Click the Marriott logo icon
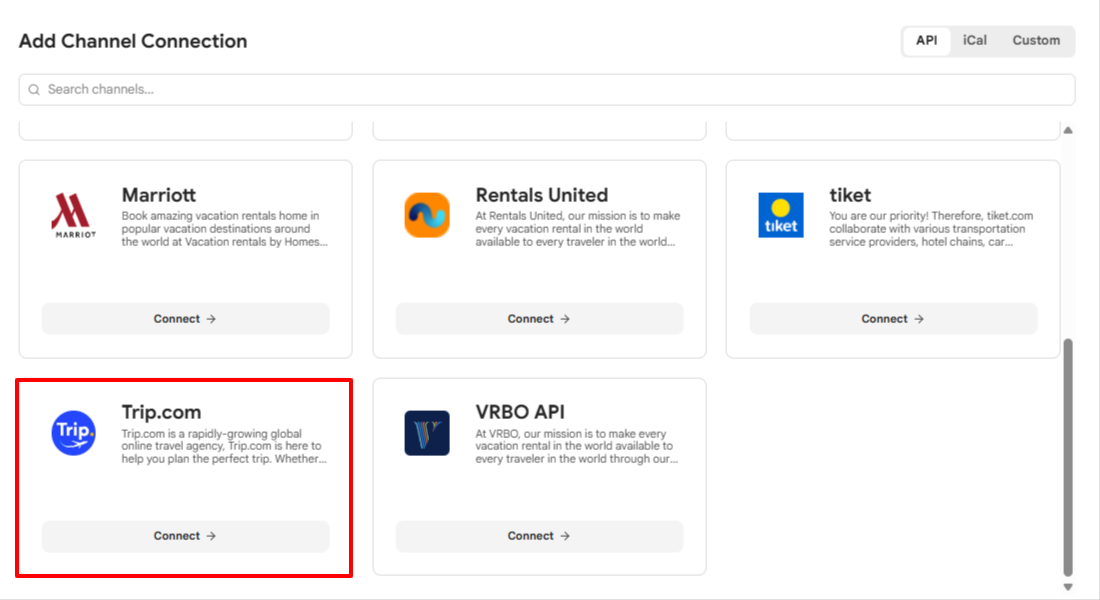 (x=74, y=215)
